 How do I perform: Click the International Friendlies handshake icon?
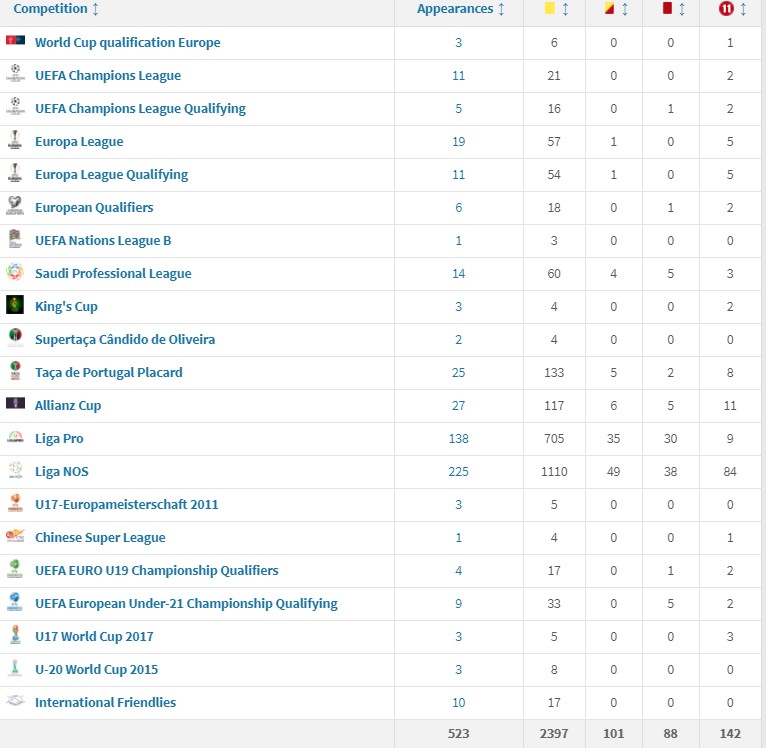[15, 701]
